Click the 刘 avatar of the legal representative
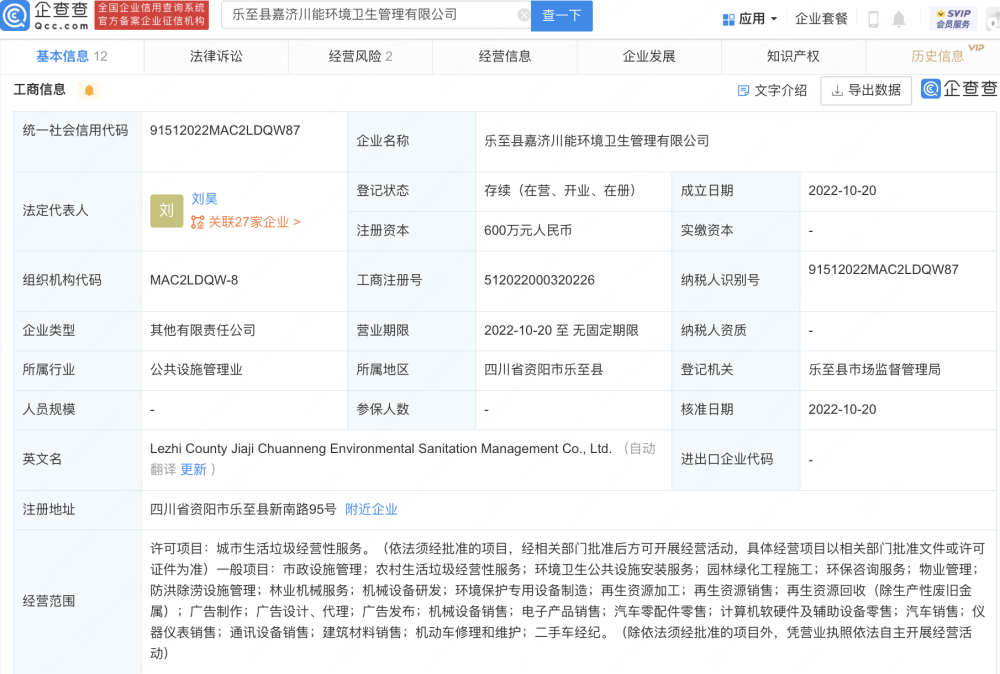This screenshot has height=674, width=1000. click(x=167, y=210)
